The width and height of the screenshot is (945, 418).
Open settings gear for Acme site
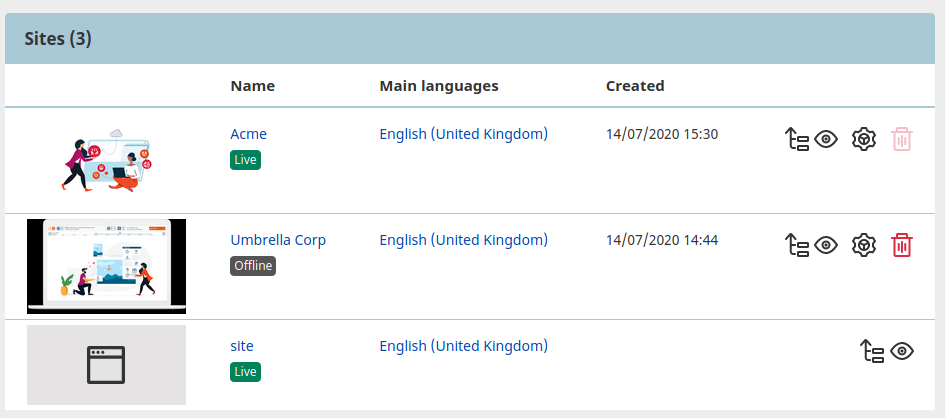(864, 139)
